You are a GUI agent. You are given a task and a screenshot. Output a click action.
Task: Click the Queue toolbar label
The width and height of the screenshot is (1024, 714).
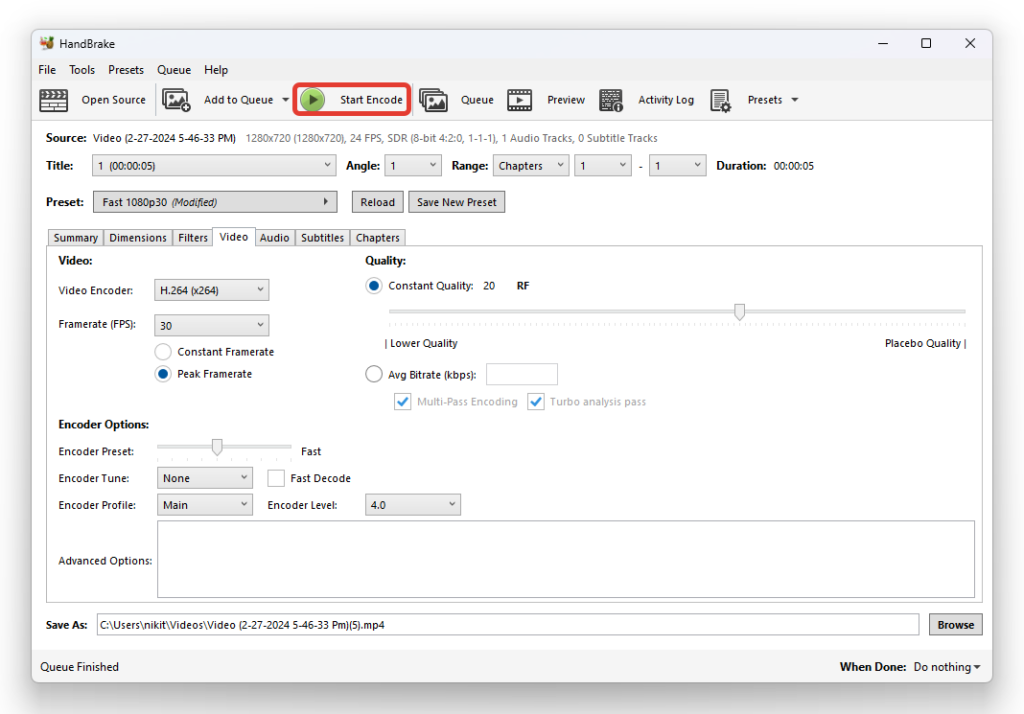[477, 100]
